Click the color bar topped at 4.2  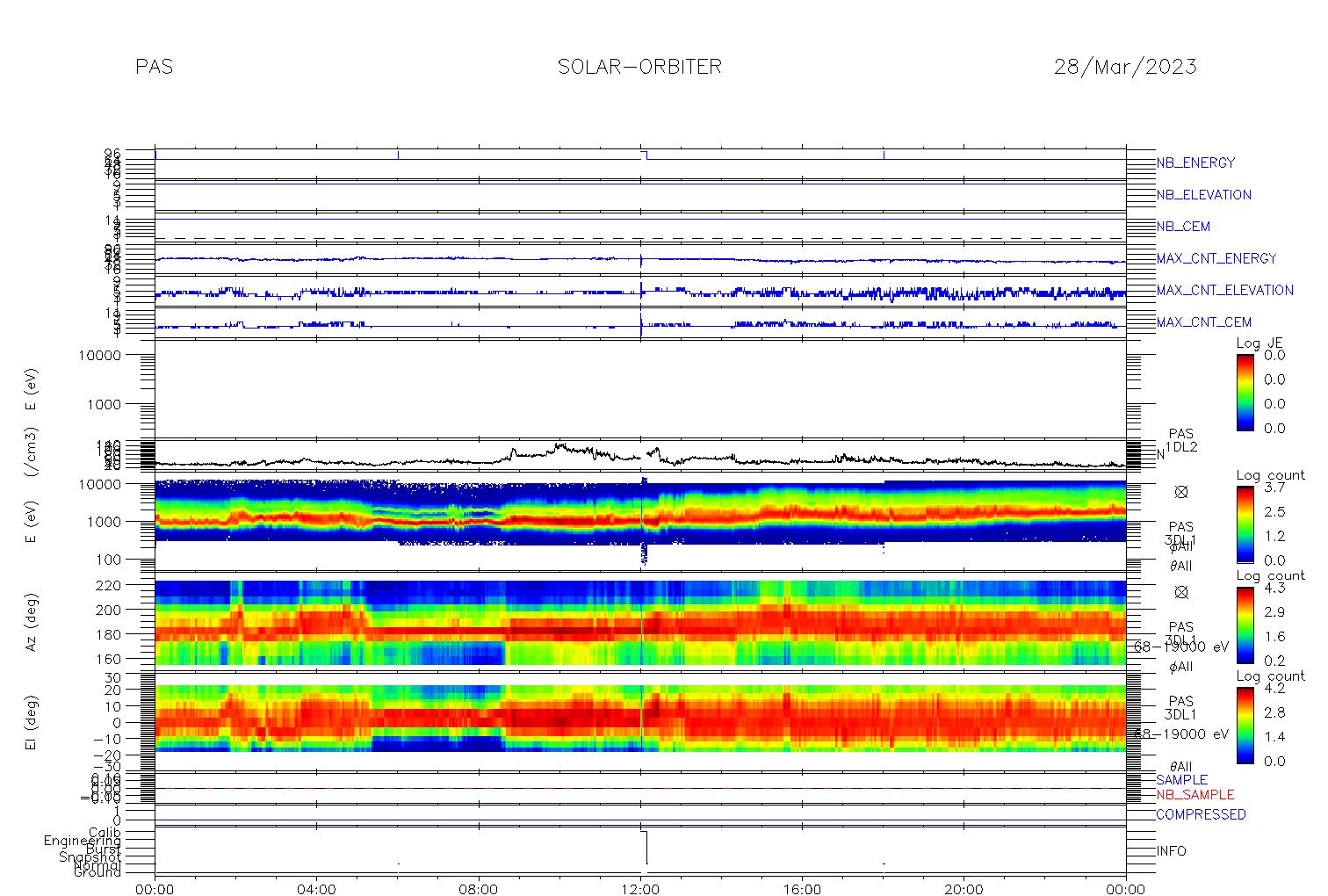[x=1245, y=725]
